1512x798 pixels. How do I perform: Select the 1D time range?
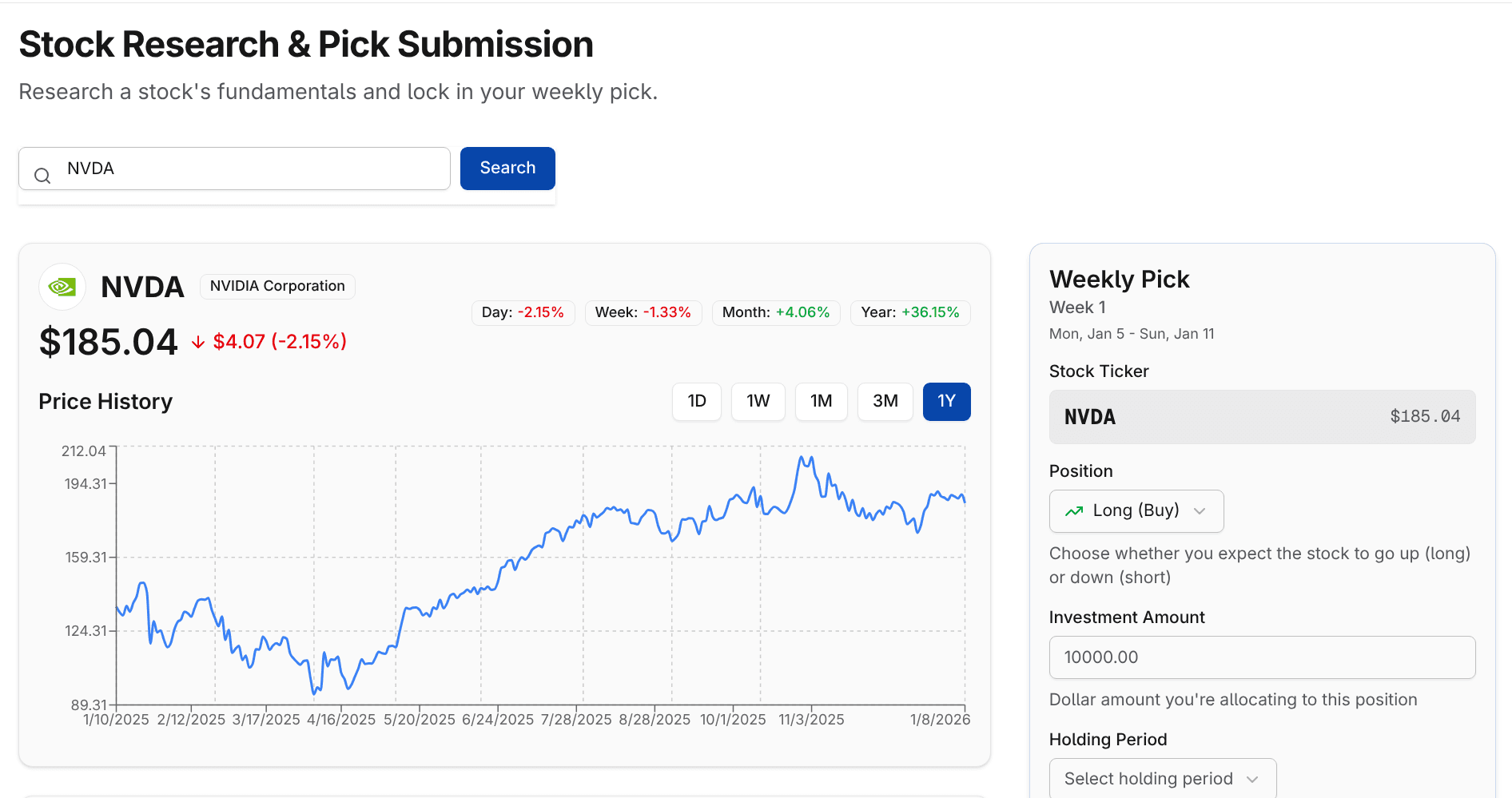pyautogui.click(x=696, y=402)
